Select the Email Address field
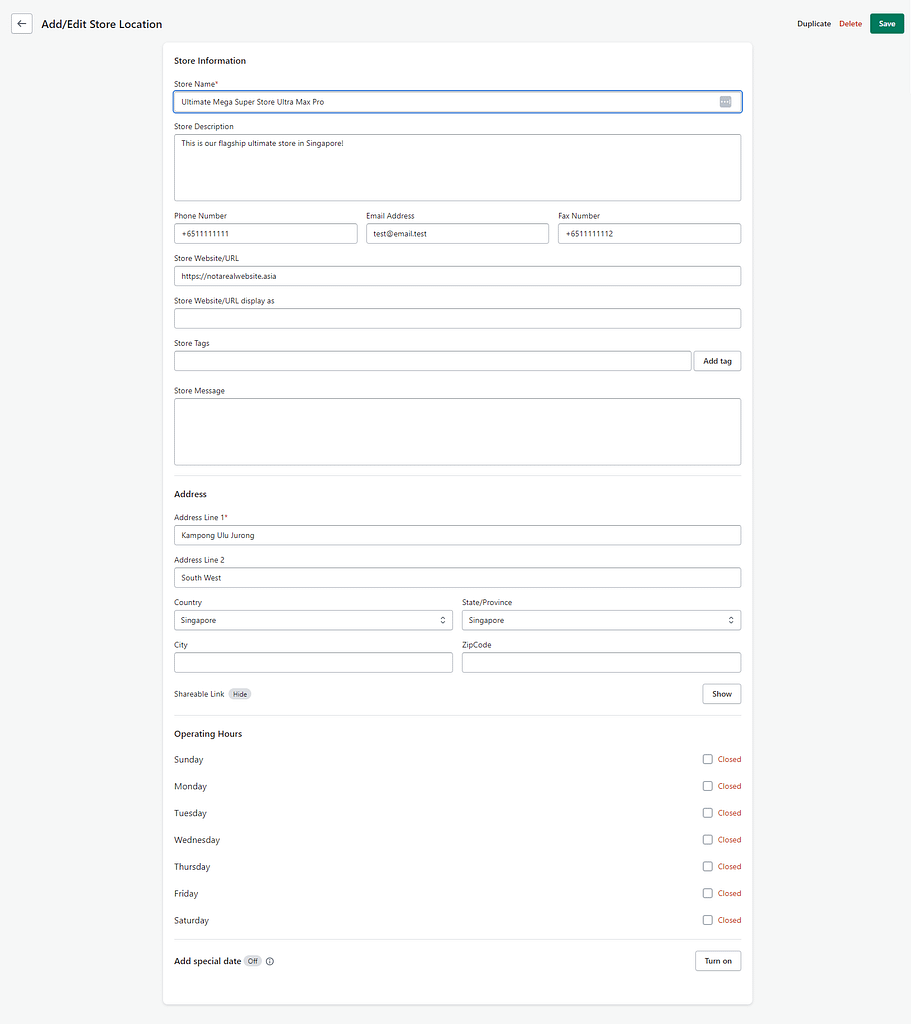This screenshot has height=1024, width=911. 457,233
